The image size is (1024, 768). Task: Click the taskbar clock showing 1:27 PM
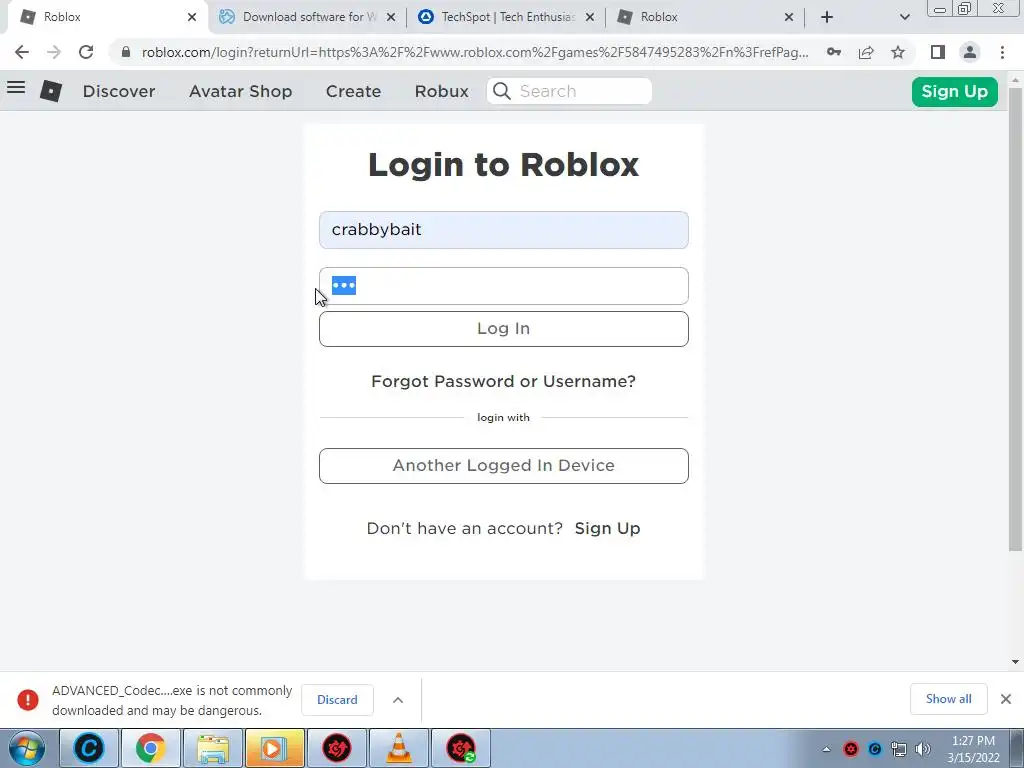point(973,749)
